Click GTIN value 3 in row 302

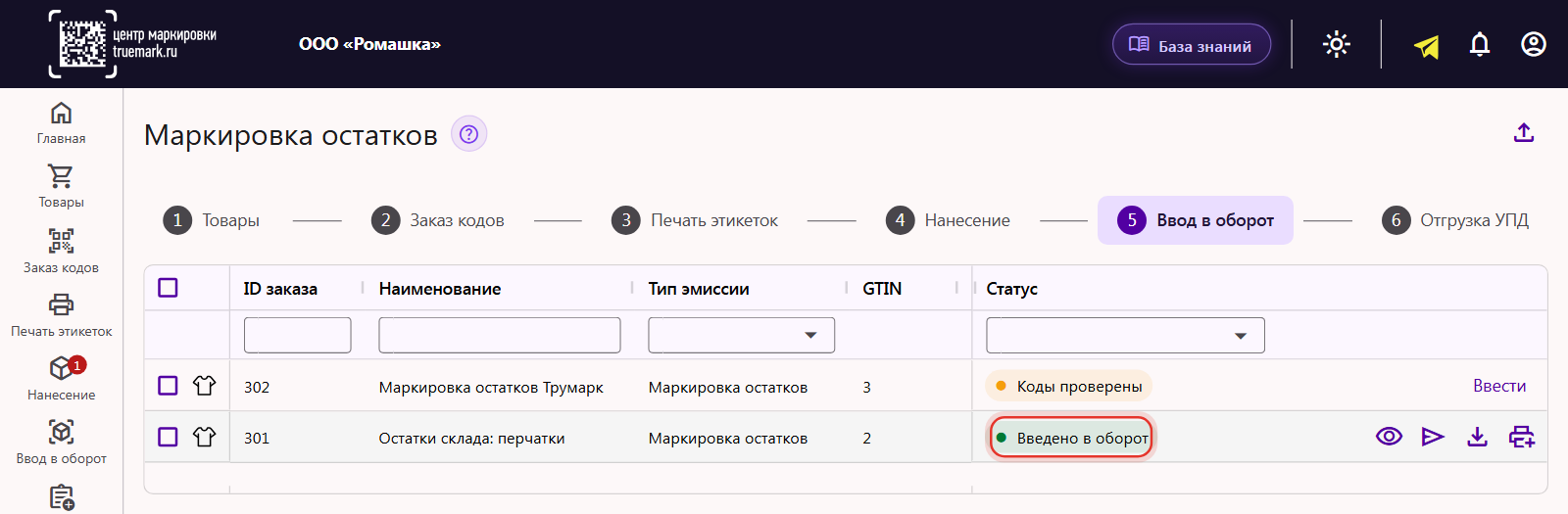tap(866, 387)
